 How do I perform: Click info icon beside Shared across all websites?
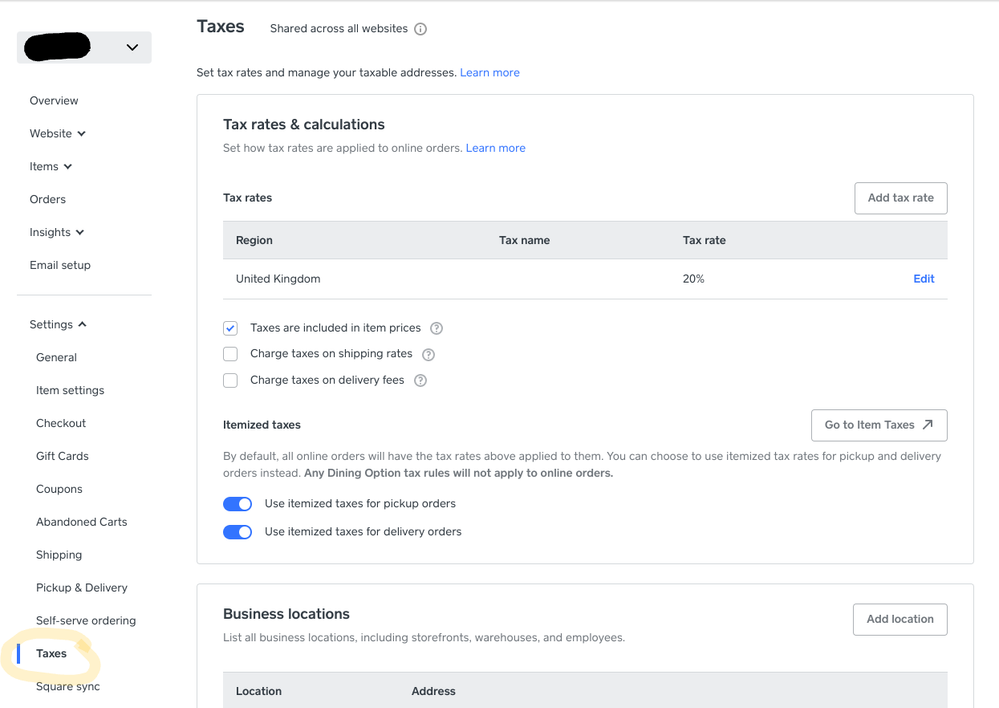point(421,29)
